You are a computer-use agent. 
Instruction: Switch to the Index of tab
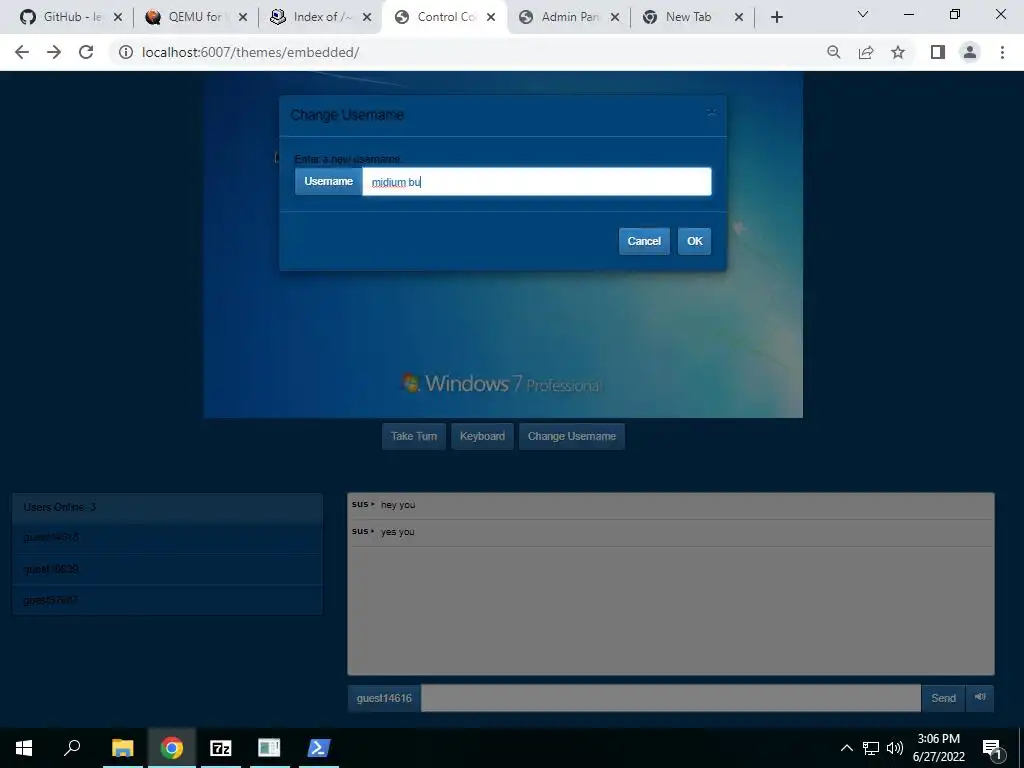coord(320,17)
